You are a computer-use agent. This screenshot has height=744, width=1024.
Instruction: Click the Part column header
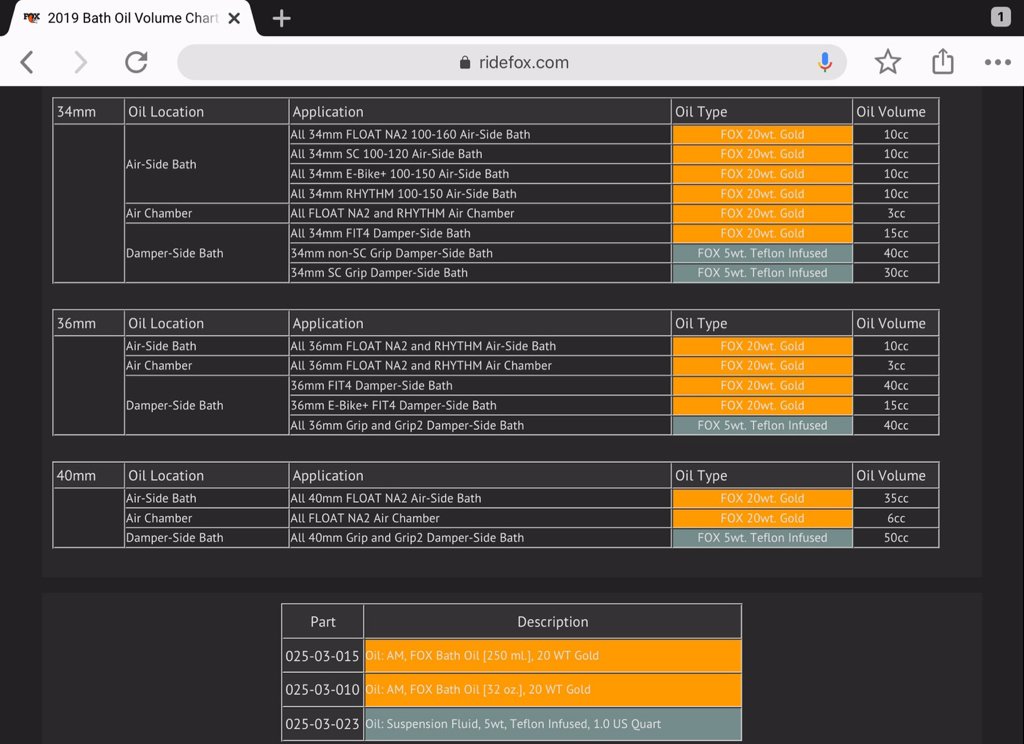coord(323,622)
